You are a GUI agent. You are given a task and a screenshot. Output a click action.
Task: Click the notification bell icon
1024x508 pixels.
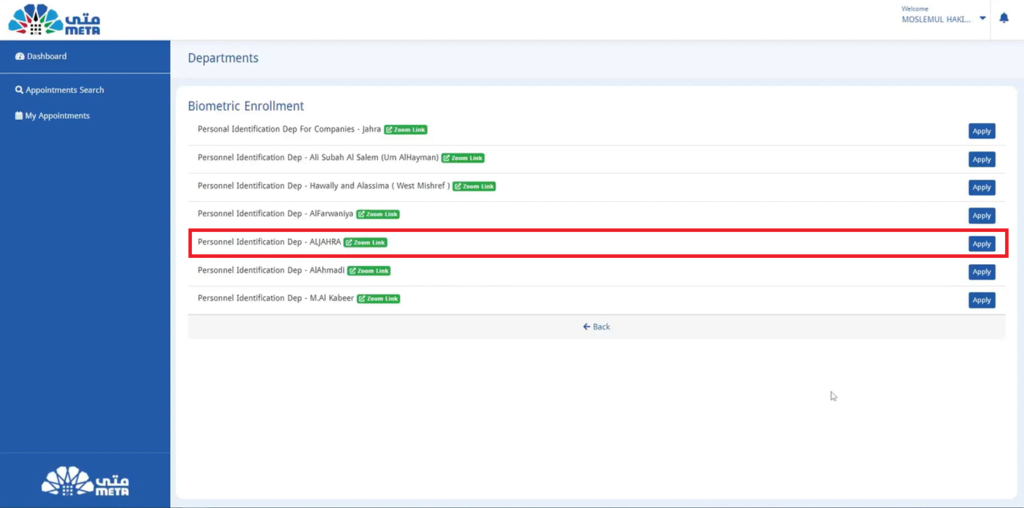click(1004, 18)
